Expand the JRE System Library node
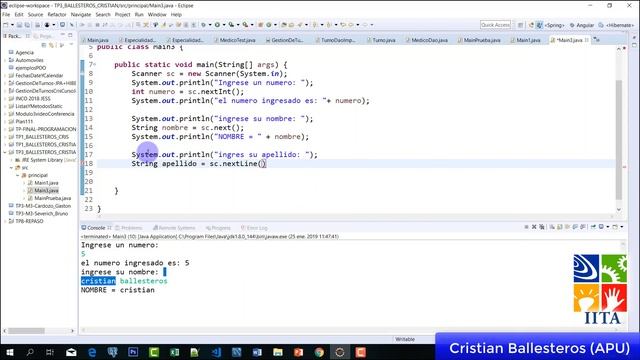Image resolution: width=640 pixels, height=360 pixels. point(12,160)
